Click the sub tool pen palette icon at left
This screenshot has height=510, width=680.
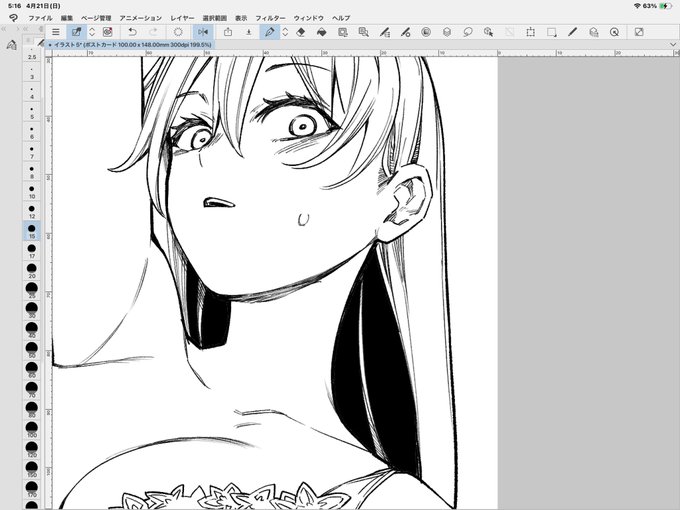(x=11, y=45)
